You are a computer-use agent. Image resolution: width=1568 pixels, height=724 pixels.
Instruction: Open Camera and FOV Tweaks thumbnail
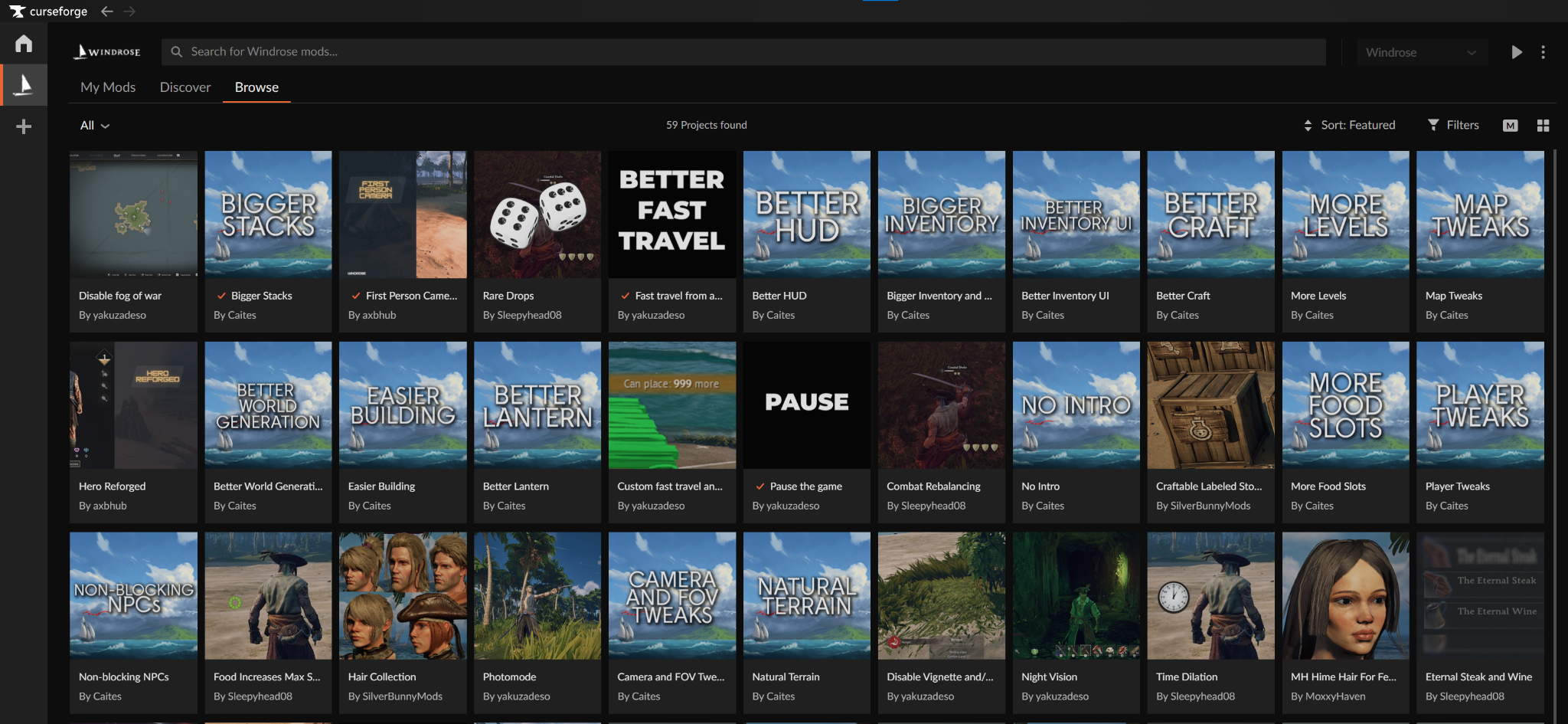coord(672,596)
